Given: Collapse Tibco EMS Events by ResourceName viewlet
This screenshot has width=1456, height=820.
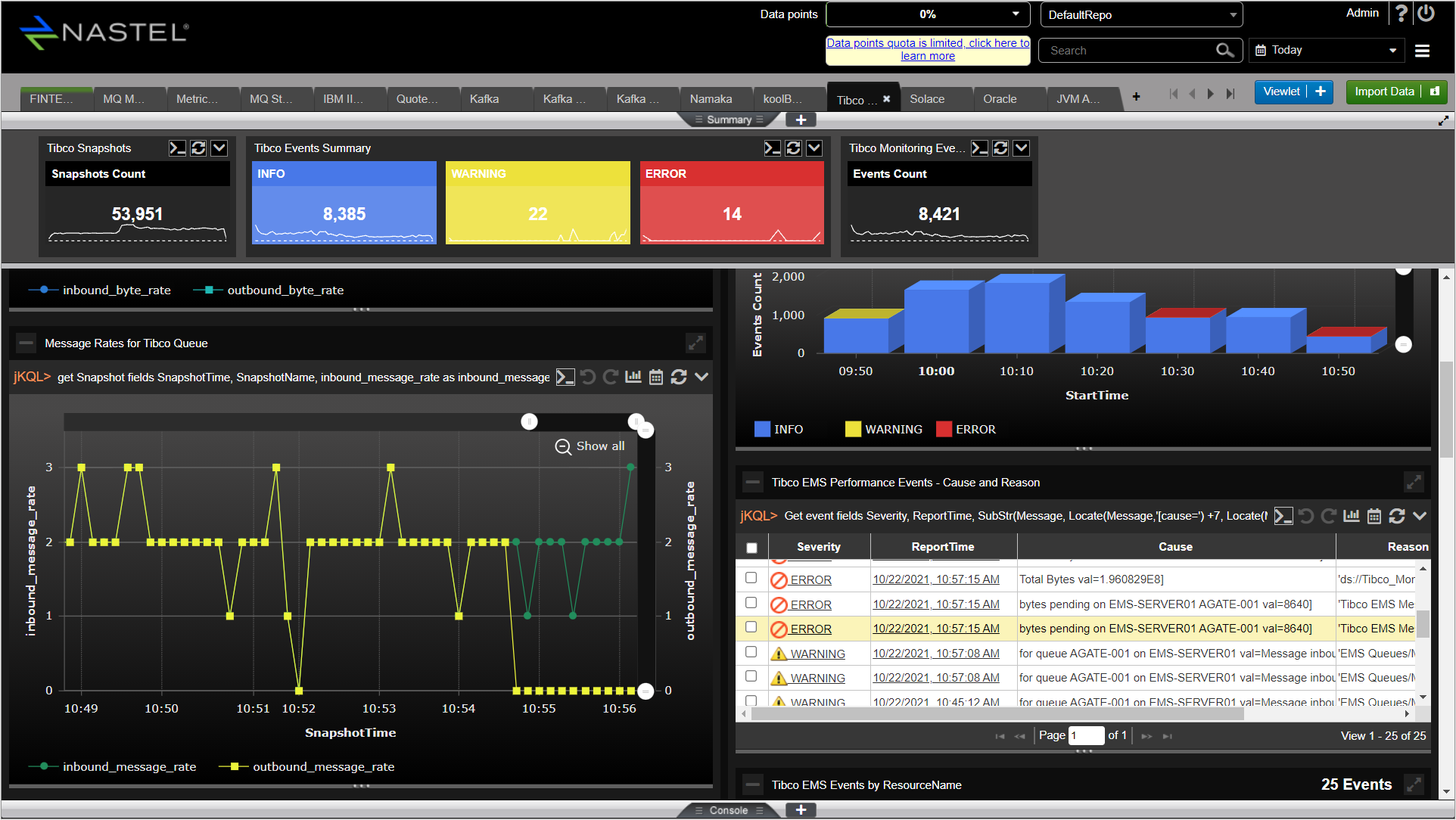Looking at the screenshot, I should (753, 785).
